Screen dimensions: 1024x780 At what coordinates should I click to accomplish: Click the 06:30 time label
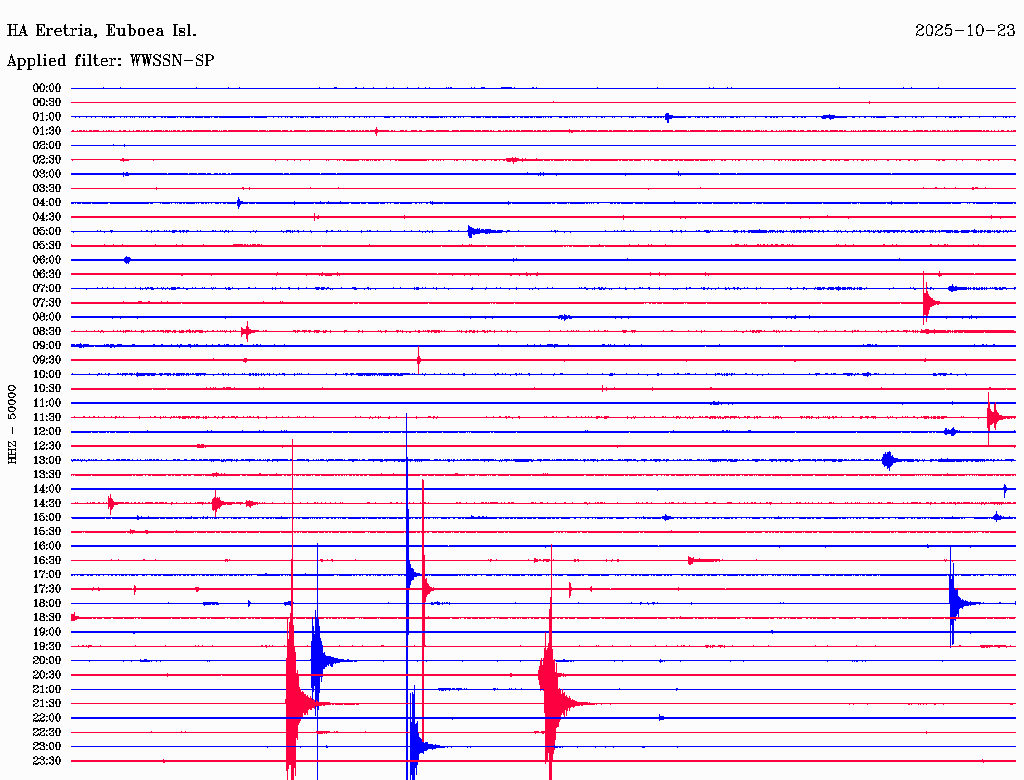tap(47, 274)
